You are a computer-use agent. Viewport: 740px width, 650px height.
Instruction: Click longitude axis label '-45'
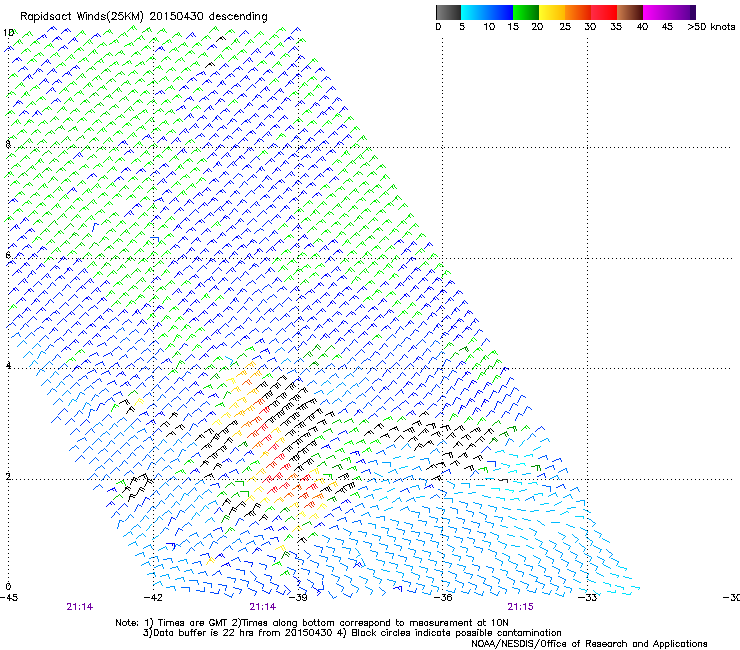point(9,598)
